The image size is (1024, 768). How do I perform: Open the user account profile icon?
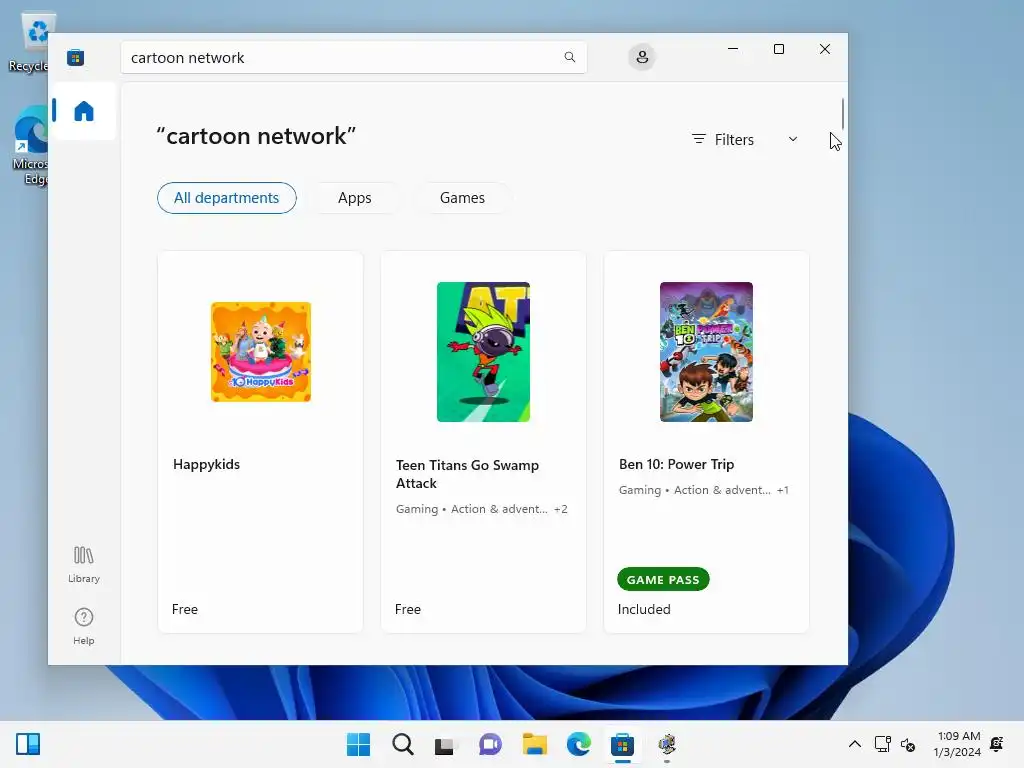tap(642, 57)
